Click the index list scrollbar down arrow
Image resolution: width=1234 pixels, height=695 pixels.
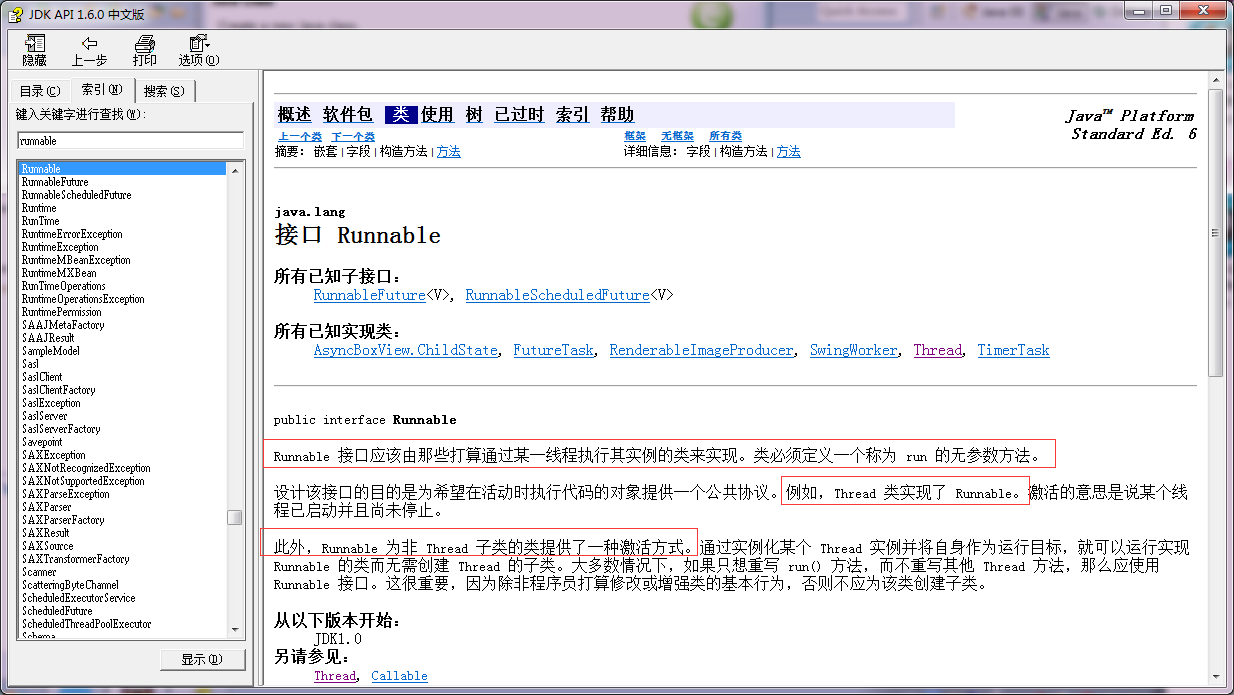[x=235, y=628]
